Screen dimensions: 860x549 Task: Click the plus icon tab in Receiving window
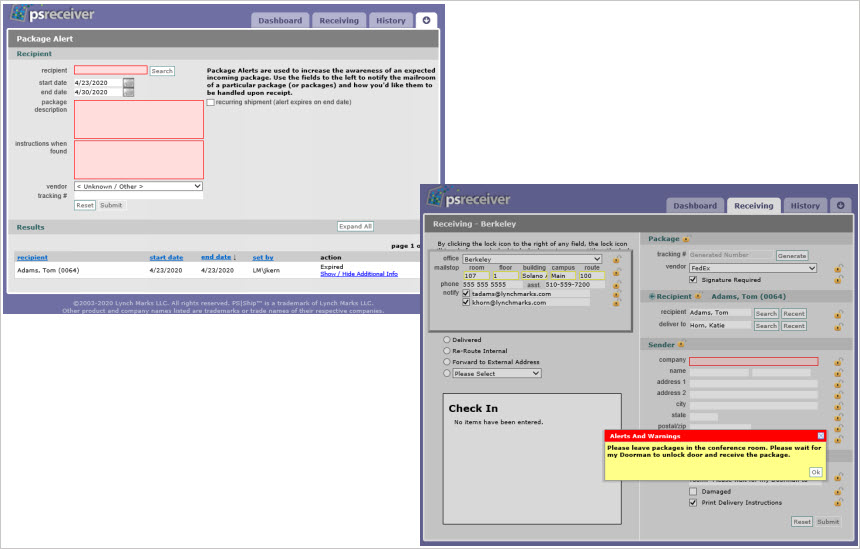(x=840, y=205)
